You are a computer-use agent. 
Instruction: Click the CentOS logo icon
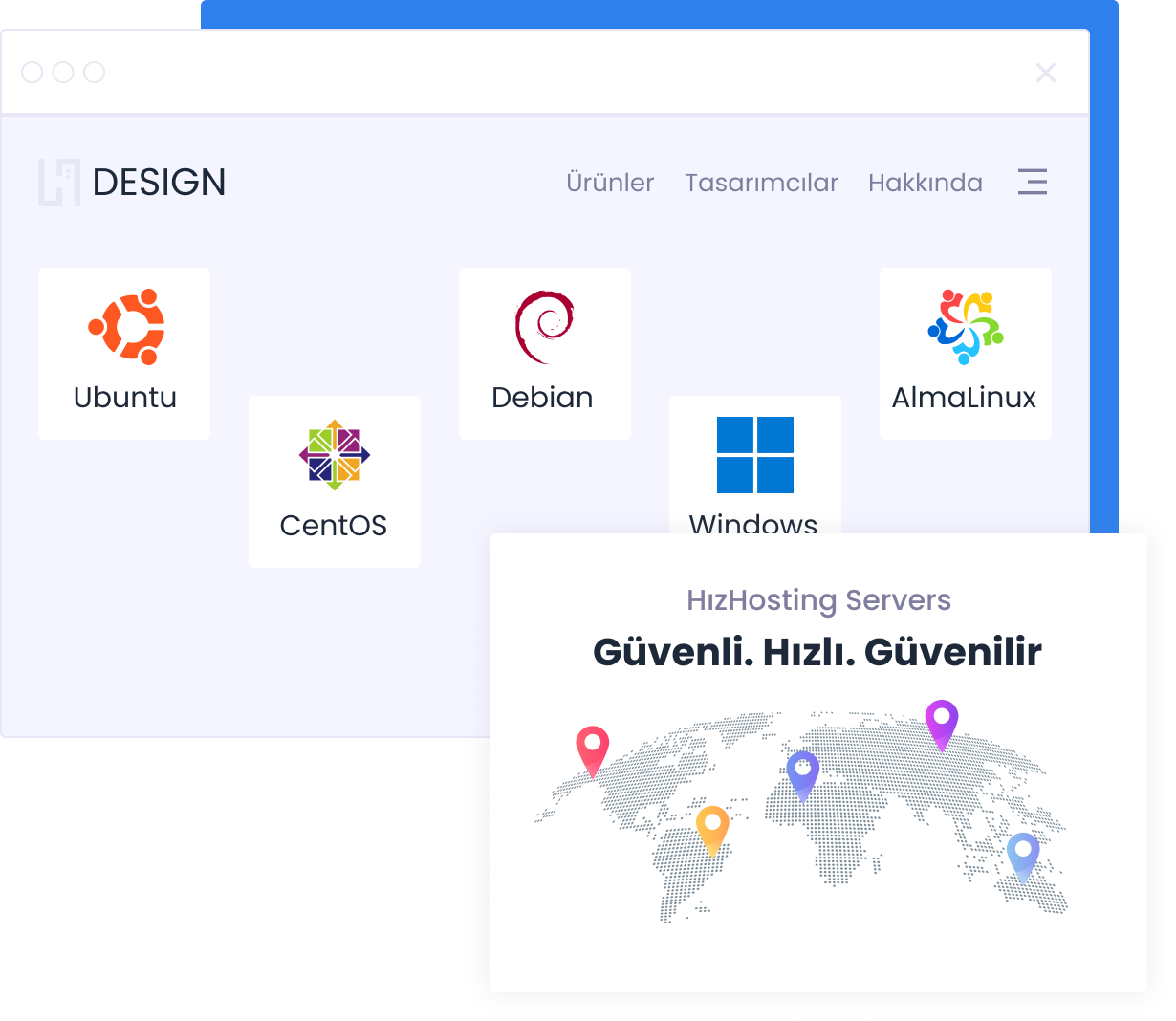[x=335, y=455]
